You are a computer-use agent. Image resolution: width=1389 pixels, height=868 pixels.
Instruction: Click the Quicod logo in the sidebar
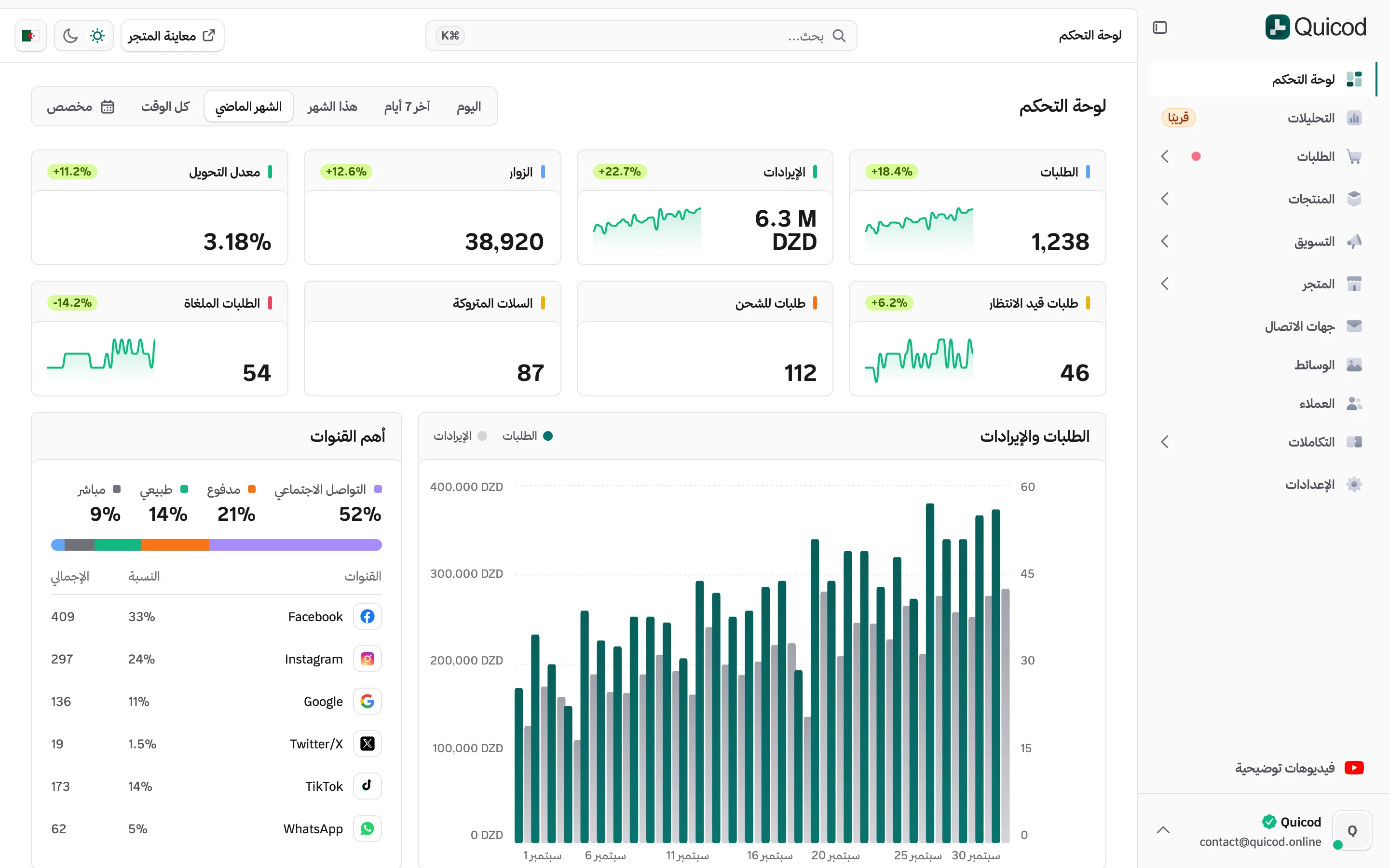(1316, 27)
